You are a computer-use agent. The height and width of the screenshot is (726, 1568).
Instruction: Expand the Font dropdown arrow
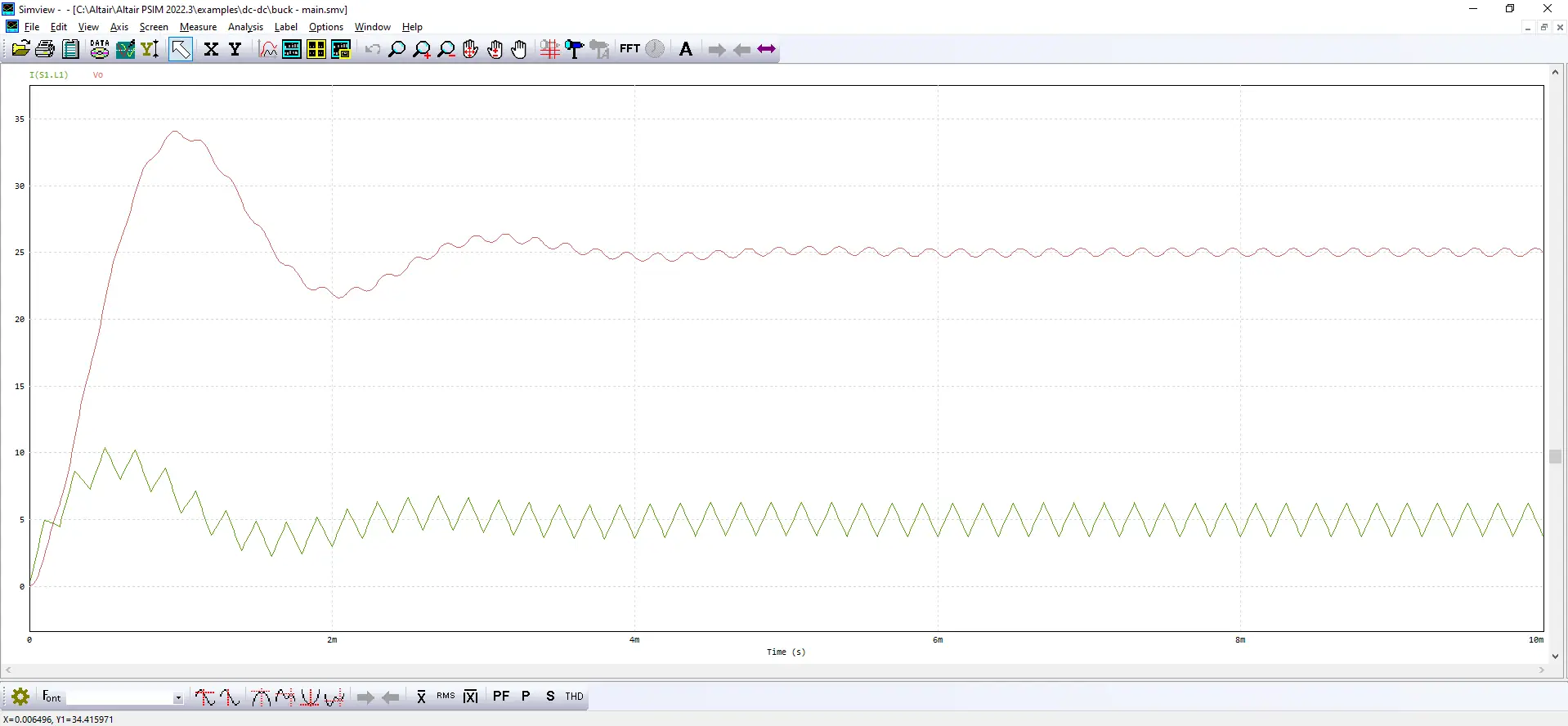pyautogui.click(x=178, y=697)
